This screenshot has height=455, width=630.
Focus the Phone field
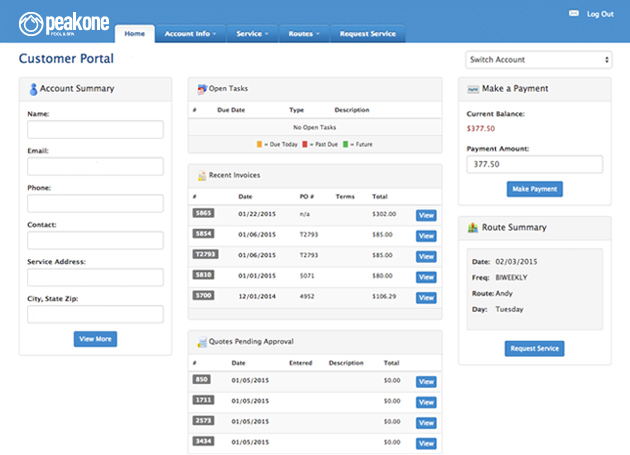pyautogui.click(x=95, y=203)
